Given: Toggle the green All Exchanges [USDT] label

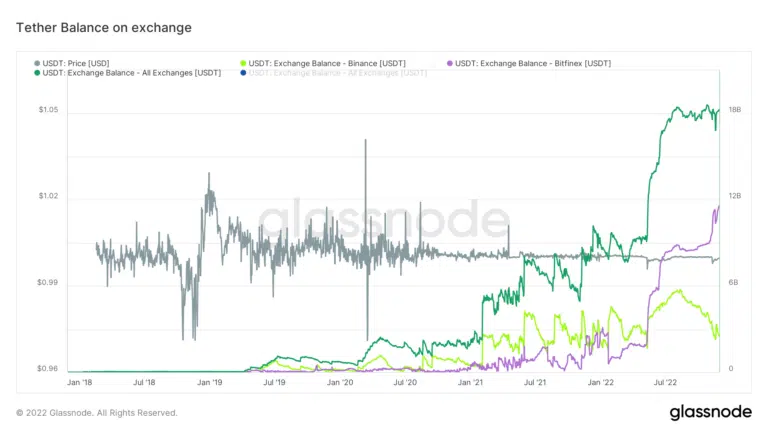Looking at the screenshot, I should click(133, 73).
